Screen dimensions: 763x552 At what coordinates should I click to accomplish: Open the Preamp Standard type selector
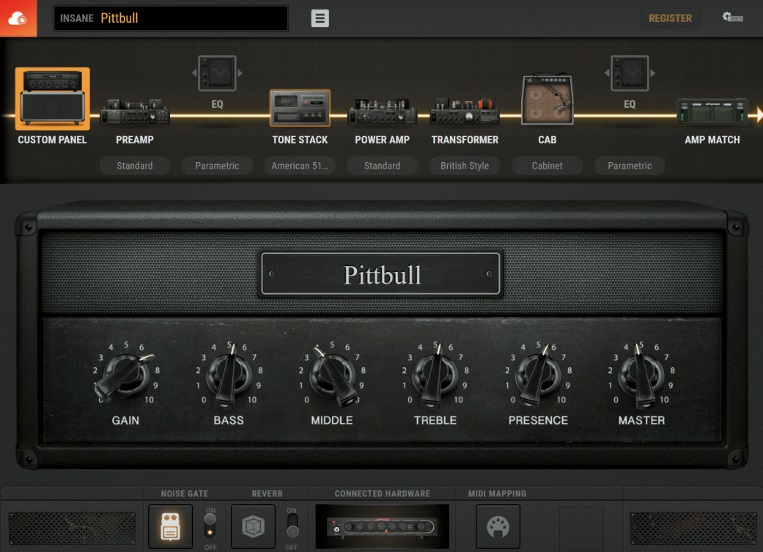pos(135,166)
